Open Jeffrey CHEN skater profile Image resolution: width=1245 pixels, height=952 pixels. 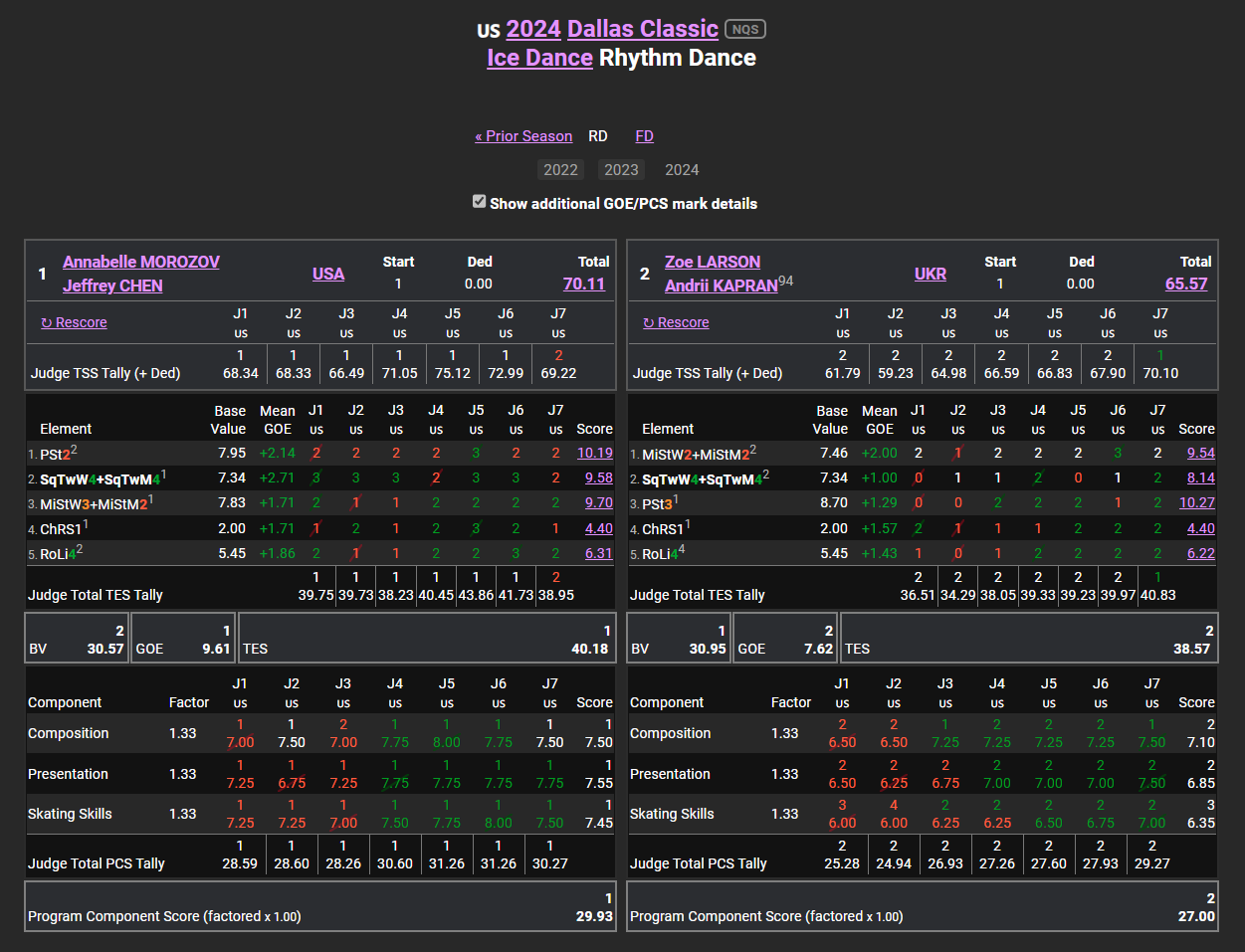tap(112, 286)
